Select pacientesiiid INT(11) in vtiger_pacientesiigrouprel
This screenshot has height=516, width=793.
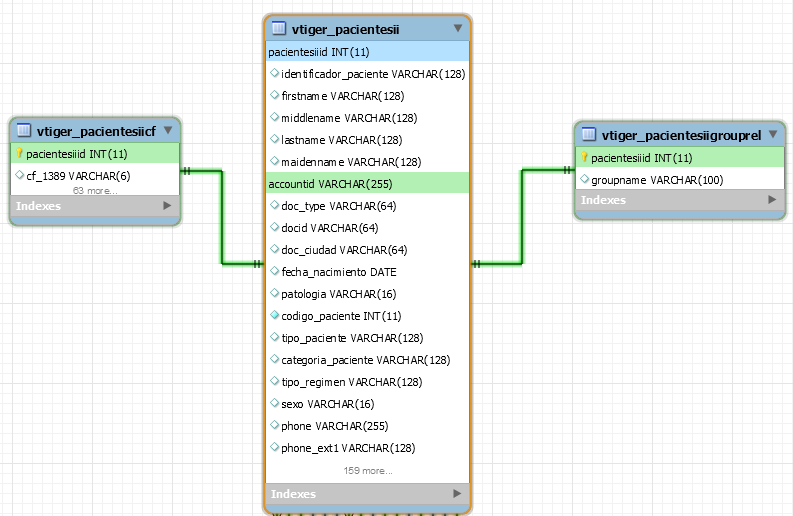click(680, 158)
